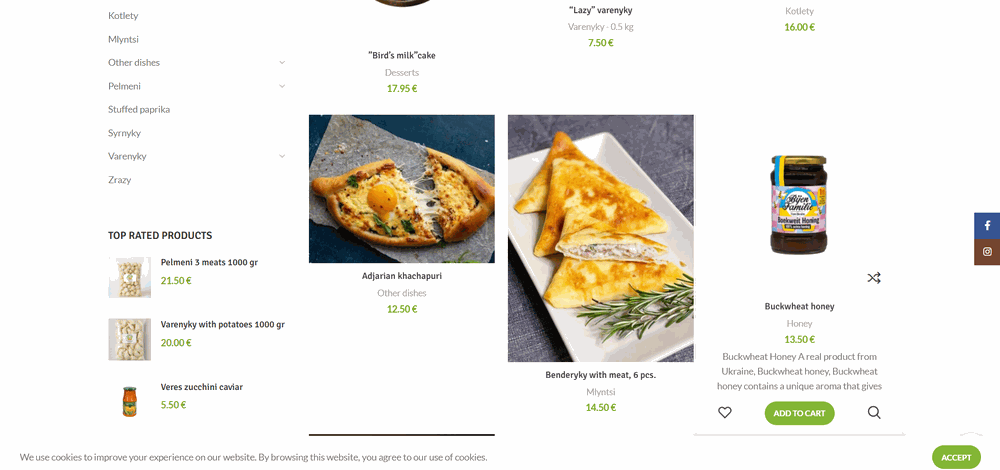Image resolution: width=1000 pixels, height=470 pixels.
Task: Accept the cookies notice
Action: coord(956,457)
